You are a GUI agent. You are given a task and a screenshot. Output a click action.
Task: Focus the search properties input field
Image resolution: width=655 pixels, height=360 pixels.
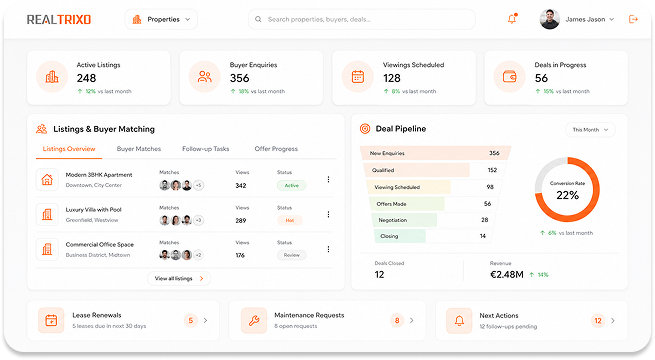[362, 19]
